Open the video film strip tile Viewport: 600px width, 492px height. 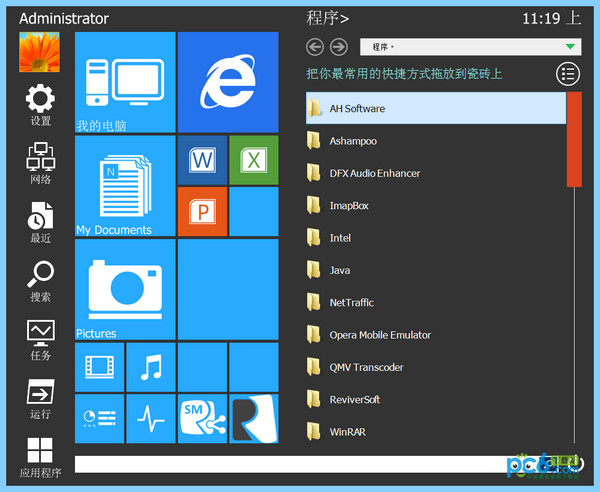coord(99,367)
